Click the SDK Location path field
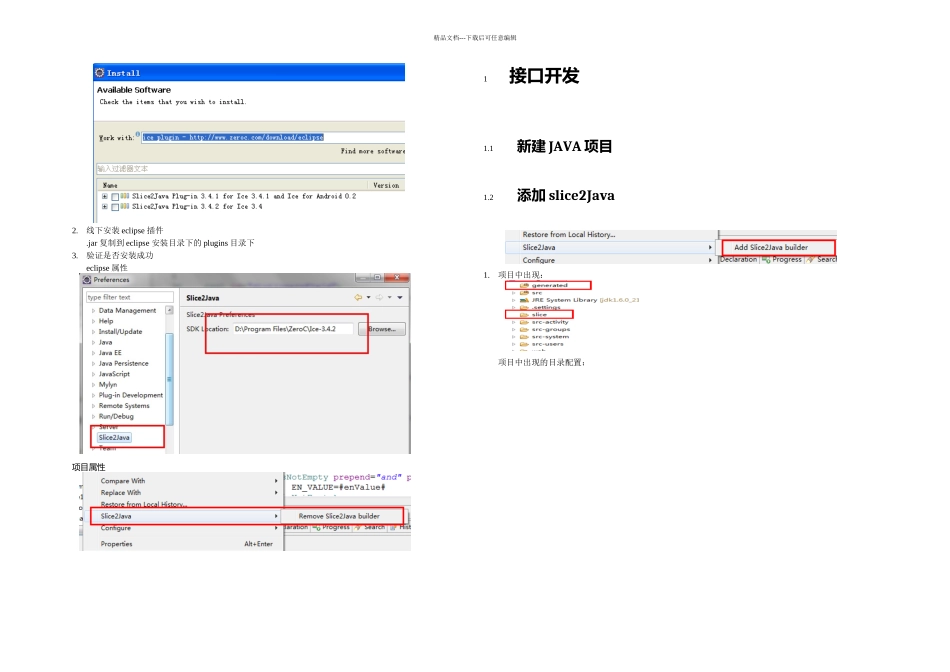 pyautogui.click(x=293, y=329)
